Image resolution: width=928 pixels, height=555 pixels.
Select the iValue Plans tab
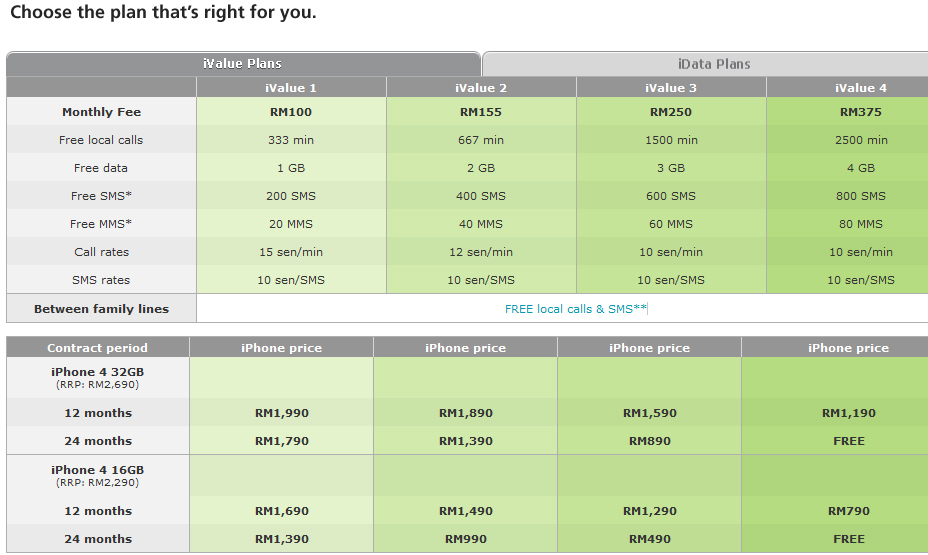pos(243,64)
